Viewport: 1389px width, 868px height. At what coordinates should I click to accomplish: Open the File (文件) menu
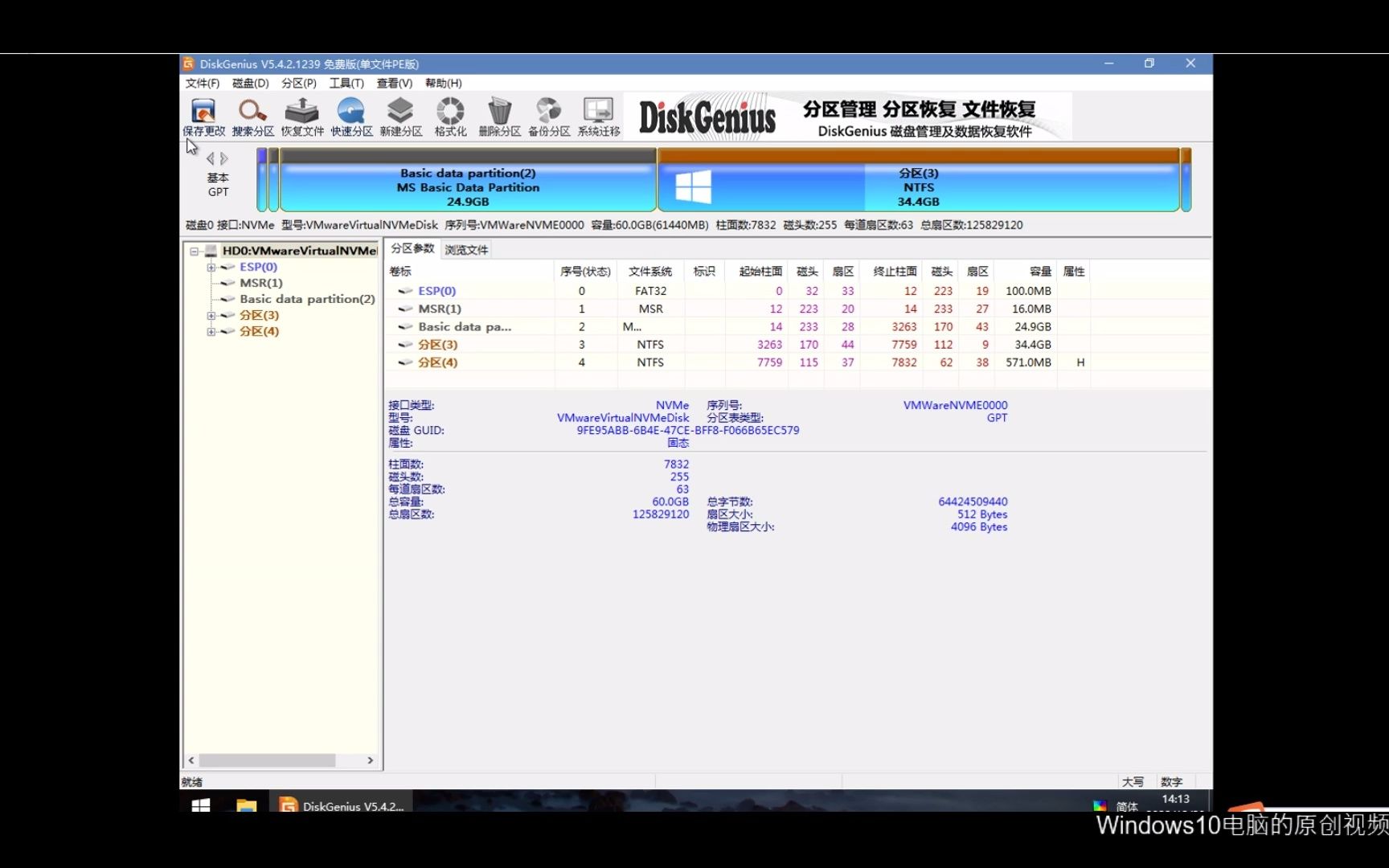pos(202,83)
